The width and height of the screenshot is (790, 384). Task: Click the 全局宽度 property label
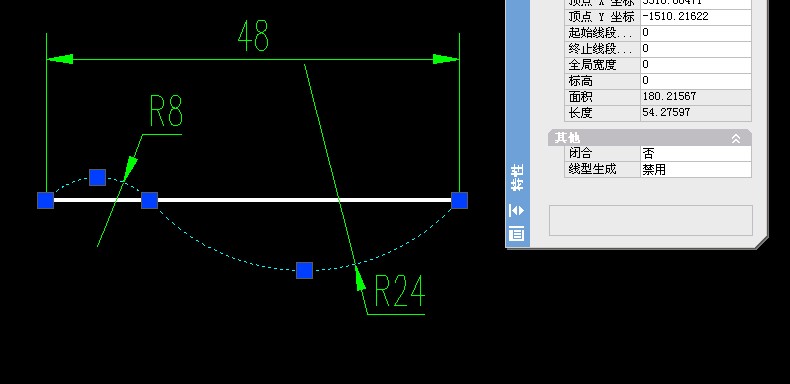592,65
